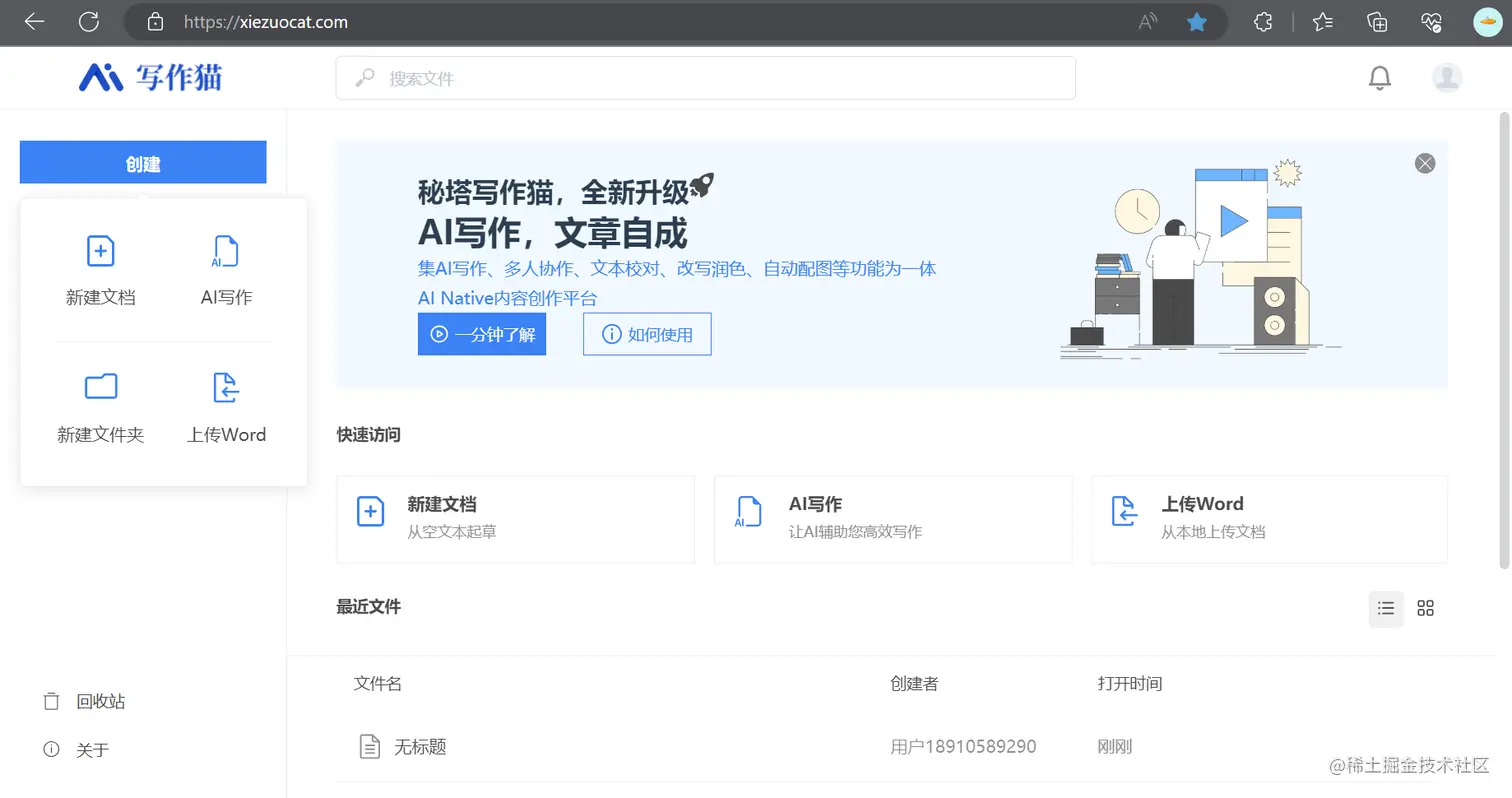
Task: Click the 文件名 column header
Action: click(378, 684)
